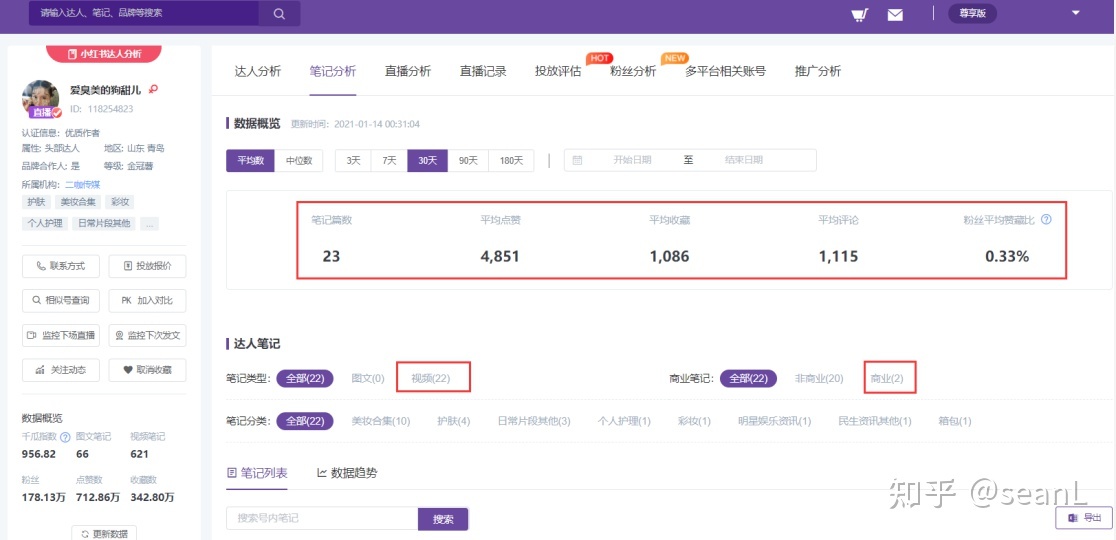Select 商业笔记 全部(22) filter

(749, 378)
